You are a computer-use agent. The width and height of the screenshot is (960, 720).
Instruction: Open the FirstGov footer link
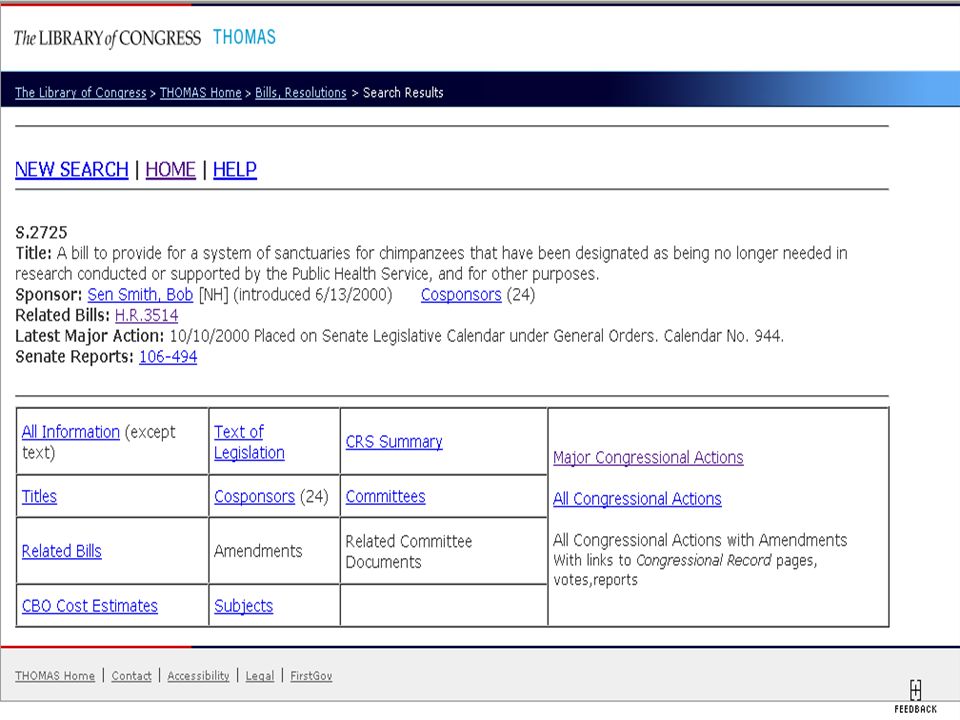tap(311, 676)
